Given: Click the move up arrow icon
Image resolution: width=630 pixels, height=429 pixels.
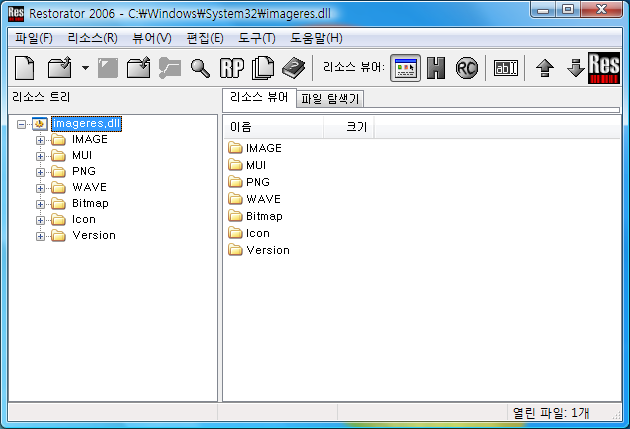Looking at the screenshot, I should pos(545,68).
